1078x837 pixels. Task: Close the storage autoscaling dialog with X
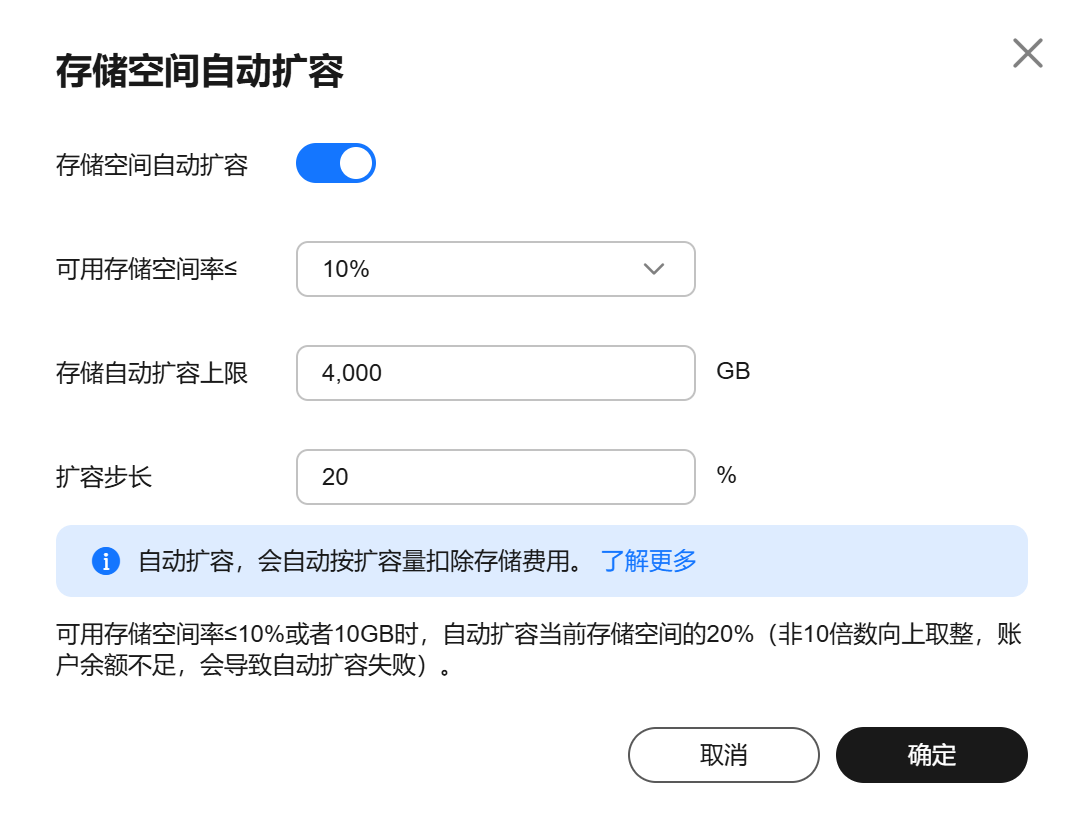1027,53
